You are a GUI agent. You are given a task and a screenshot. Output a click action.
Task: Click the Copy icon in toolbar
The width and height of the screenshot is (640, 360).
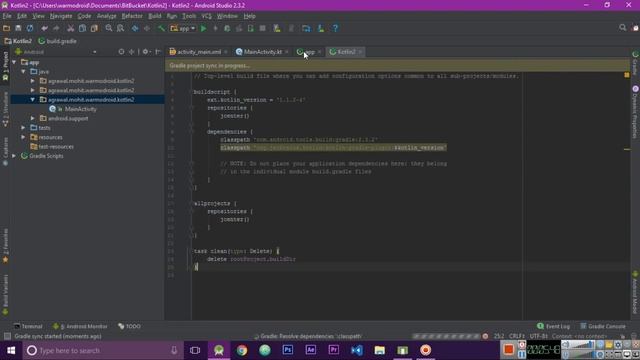click(82, 28)
